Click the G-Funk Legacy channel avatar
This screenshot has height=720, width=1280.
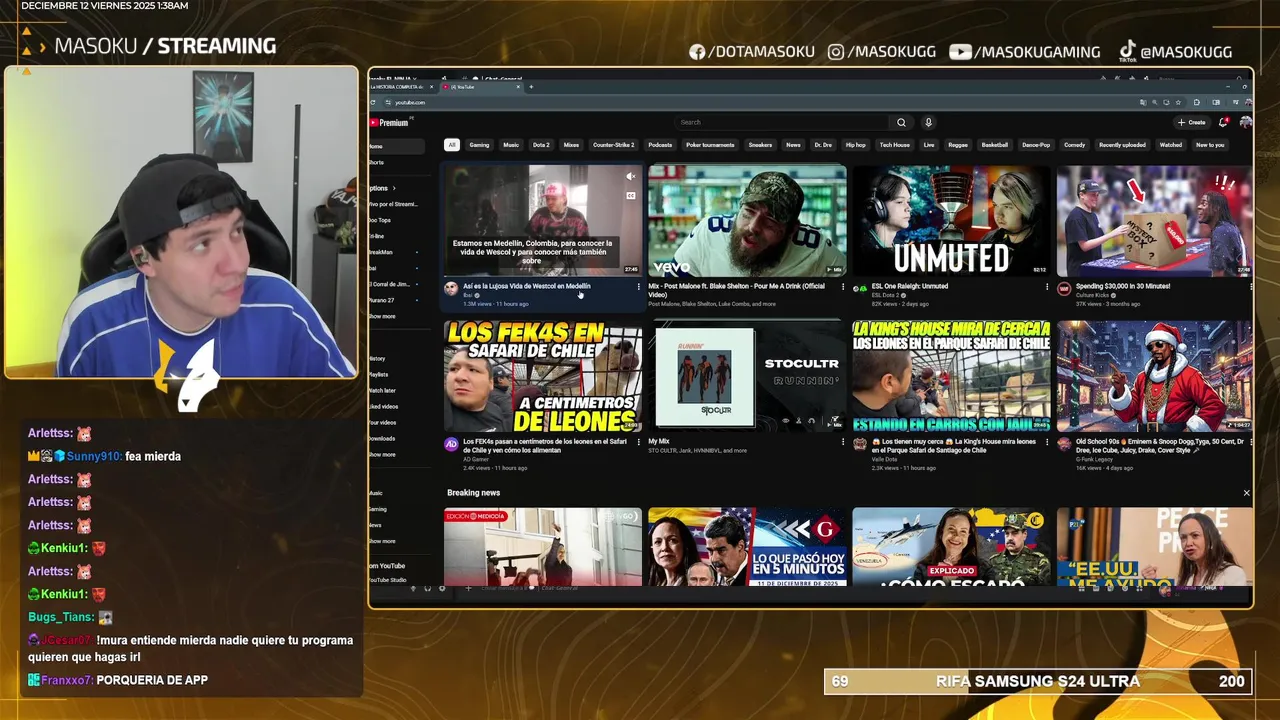click(x=1064, y=444)
